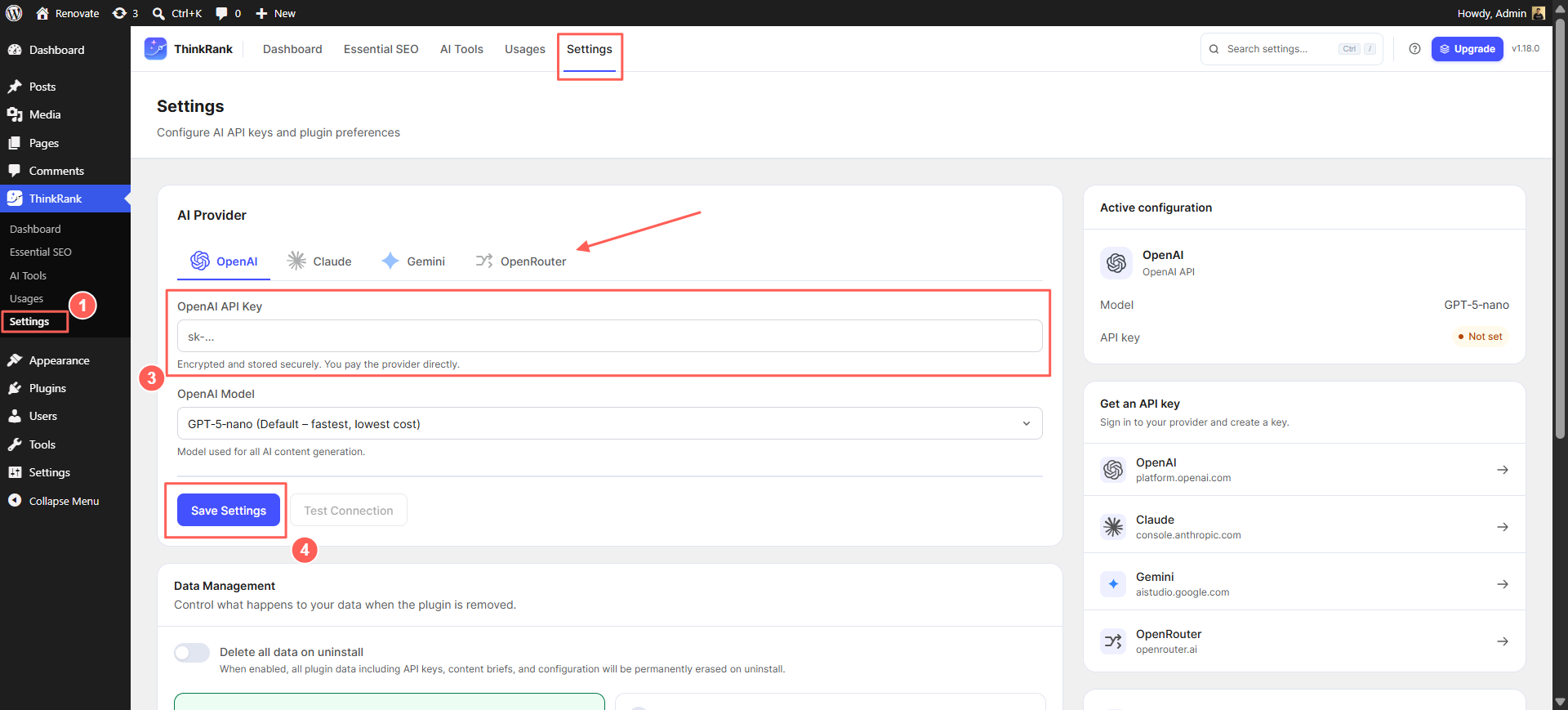Click the OpenAI API Key input field

pos(609,336)
